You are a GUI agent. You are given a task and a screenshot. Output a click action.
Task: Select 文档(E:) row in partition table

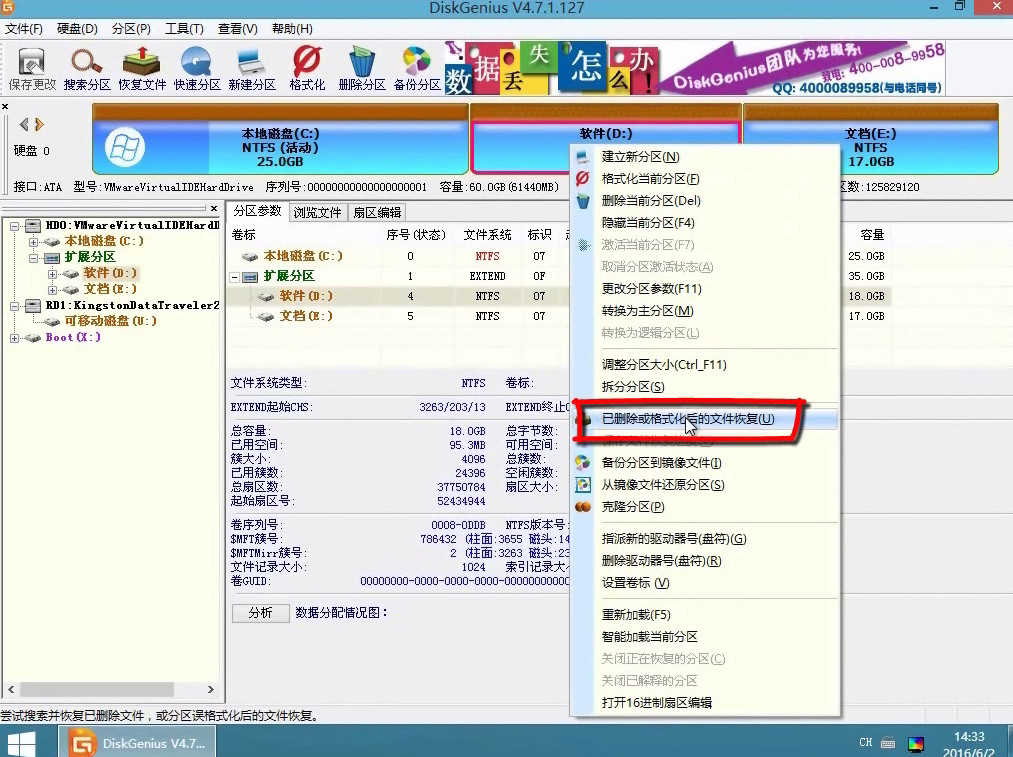coord(397,316)
